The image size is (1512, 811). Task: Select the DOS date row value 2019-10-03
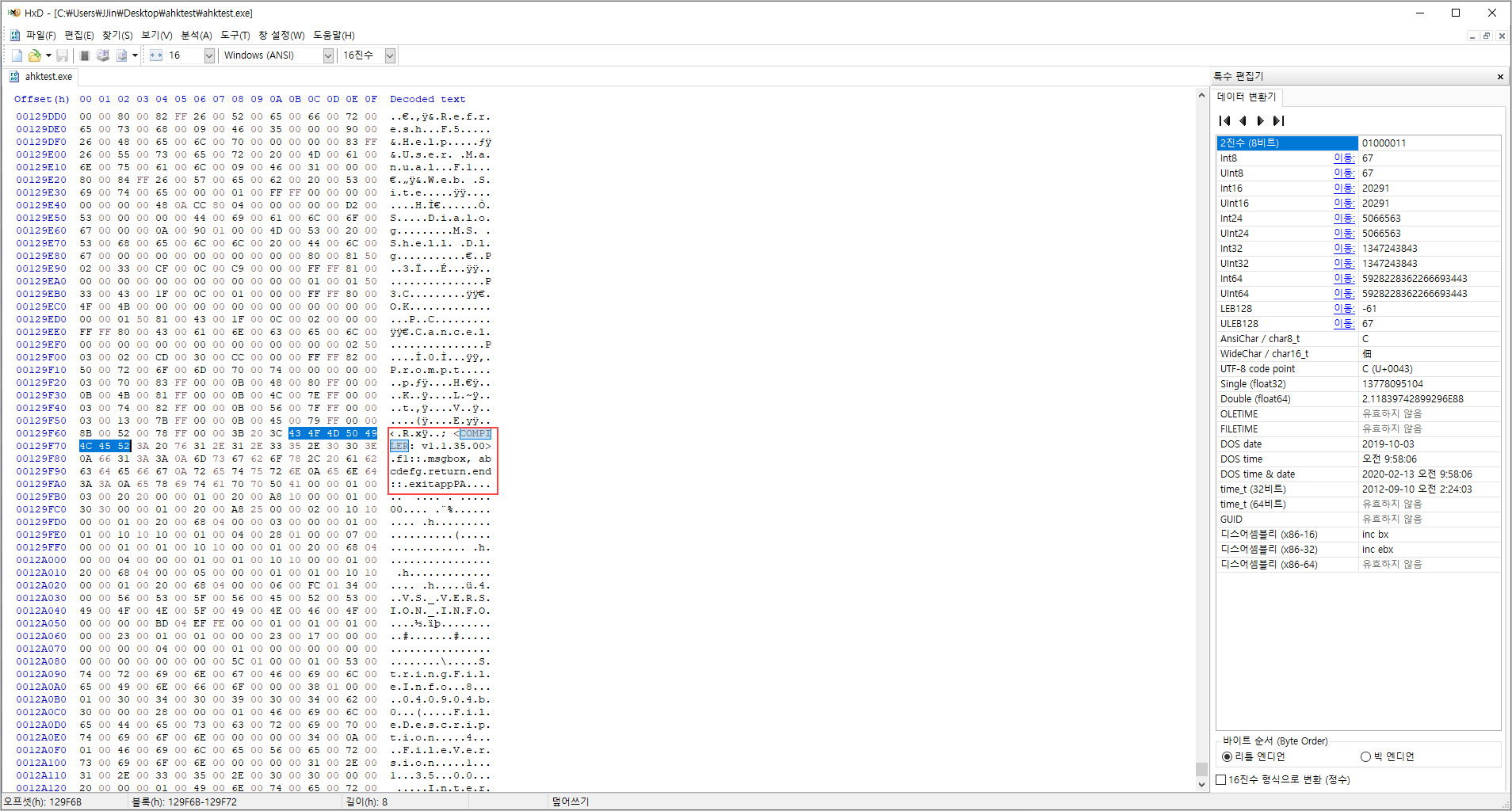coord(1429,444)
